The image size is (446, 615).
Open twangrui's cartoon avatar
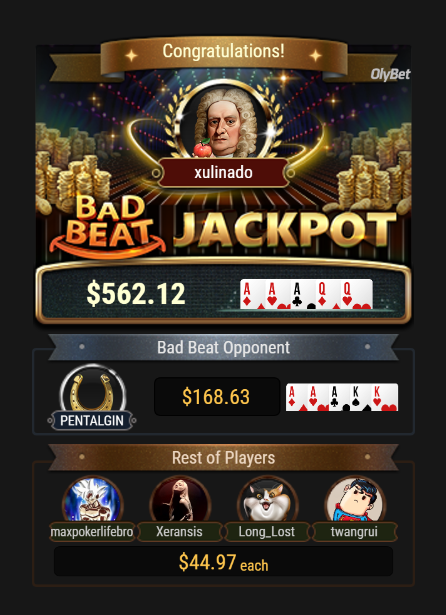pyautogui.click(x=355, y=499)
